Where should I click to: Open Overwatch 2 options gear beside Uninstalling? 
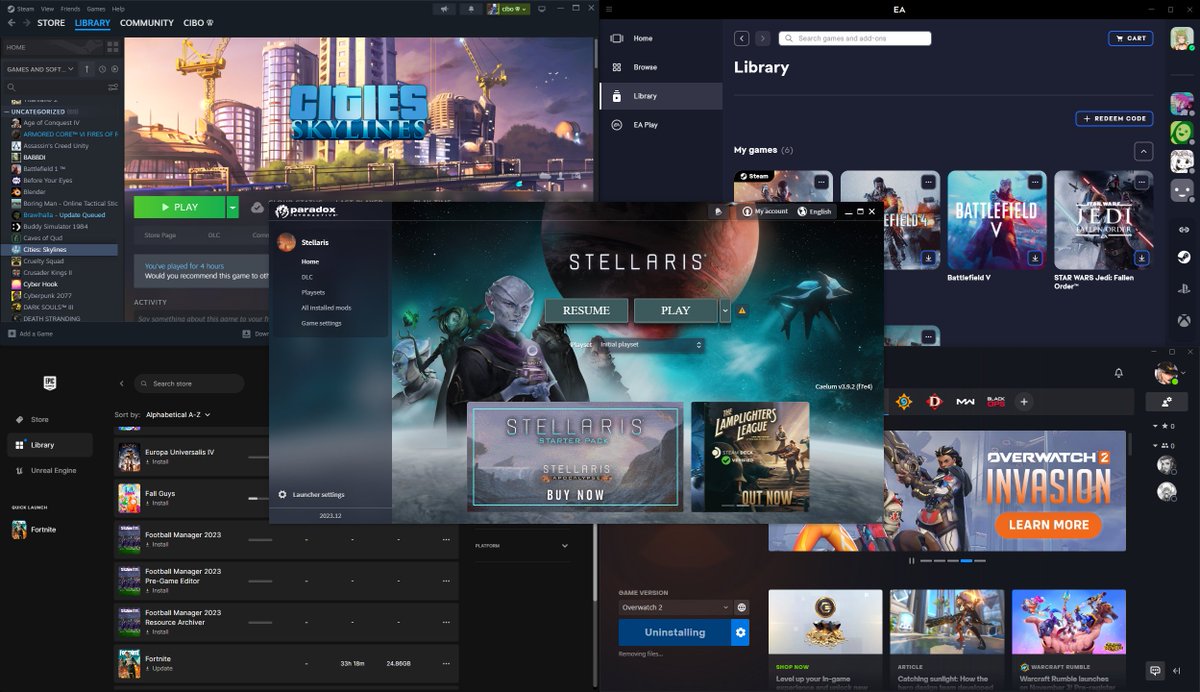point(740,632)
